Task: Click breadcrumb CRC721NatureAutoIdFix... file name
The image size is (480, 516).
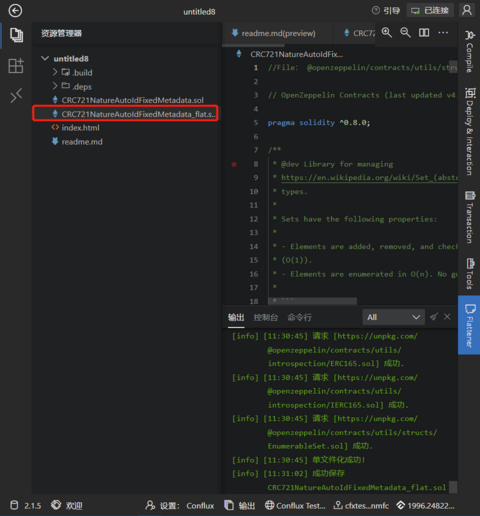Action: (296, 54)
